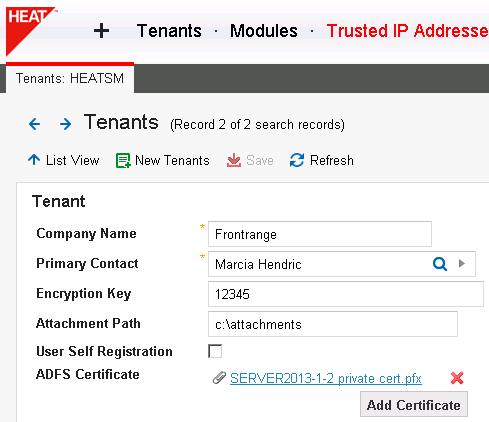Select Trusted IP Addresses menu item
Screen dimensions: 489x422
coord(408,31)
